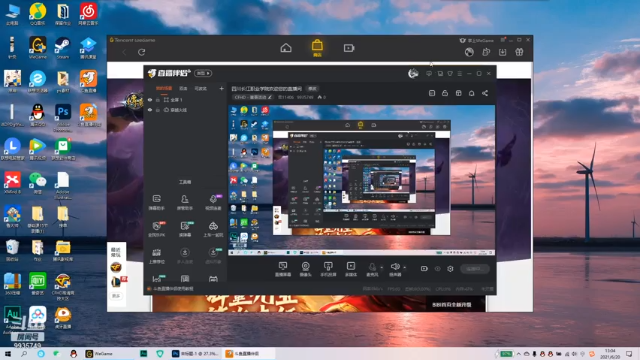The image size is (640, 360).
Task: Expand microphone options arrow
Action: click(382, 268)
